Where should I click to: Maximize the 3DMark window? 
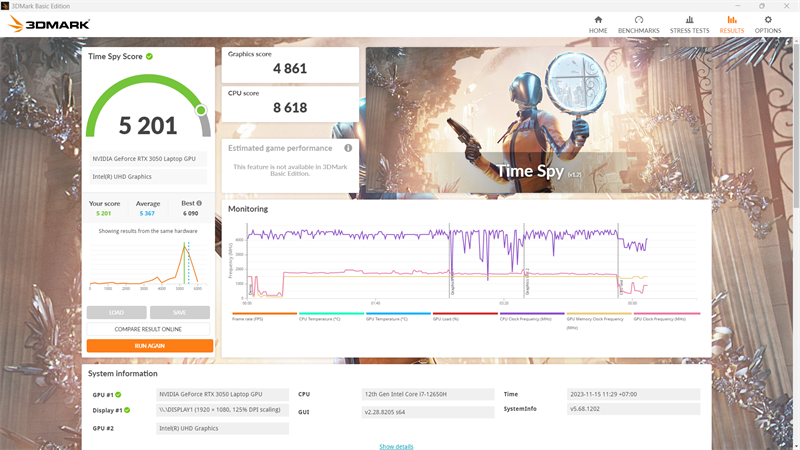tap(762, 6)
